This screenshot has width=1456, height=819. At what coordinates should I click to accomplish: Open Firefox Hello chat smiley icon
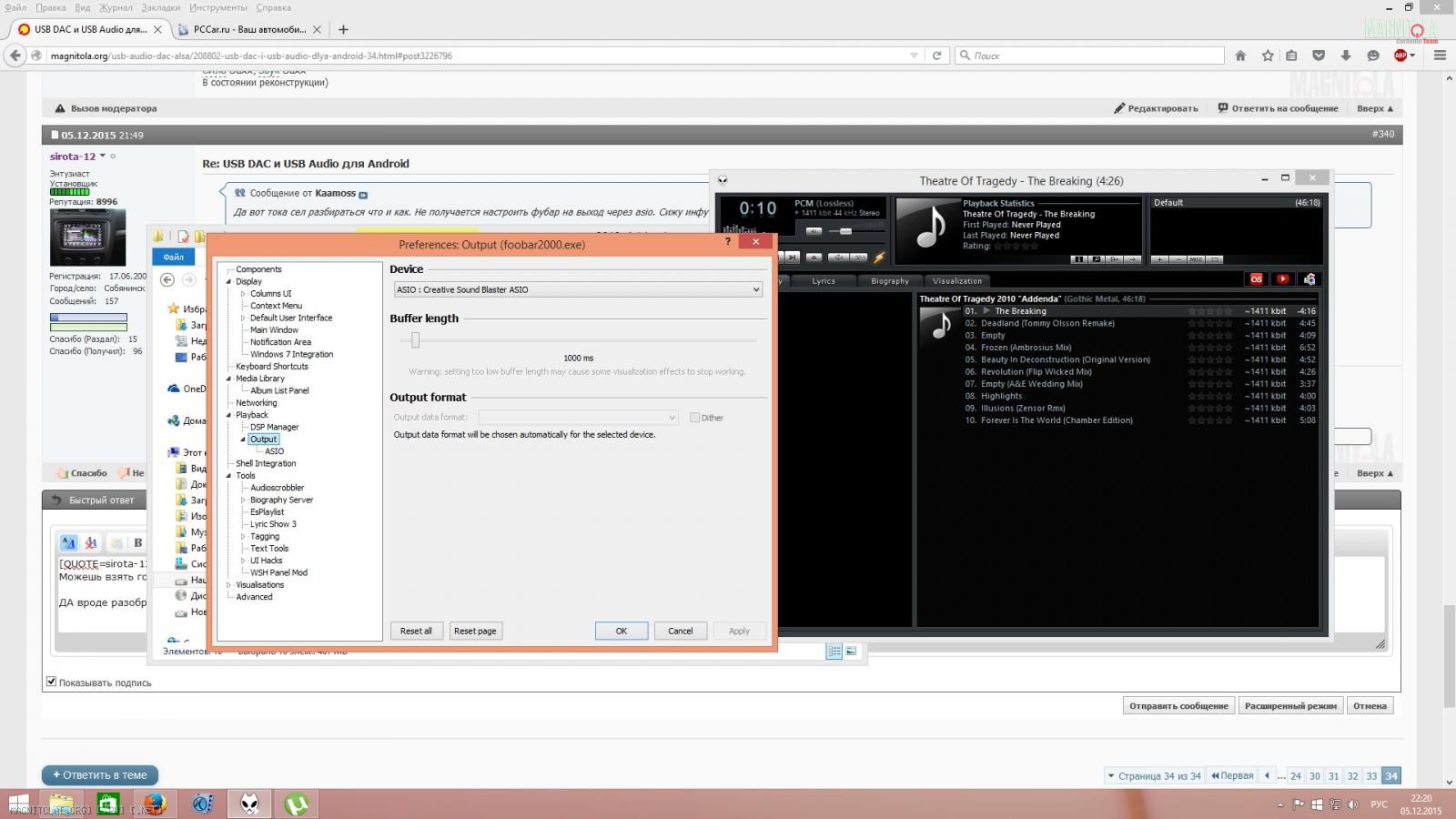click(1373, 56)
